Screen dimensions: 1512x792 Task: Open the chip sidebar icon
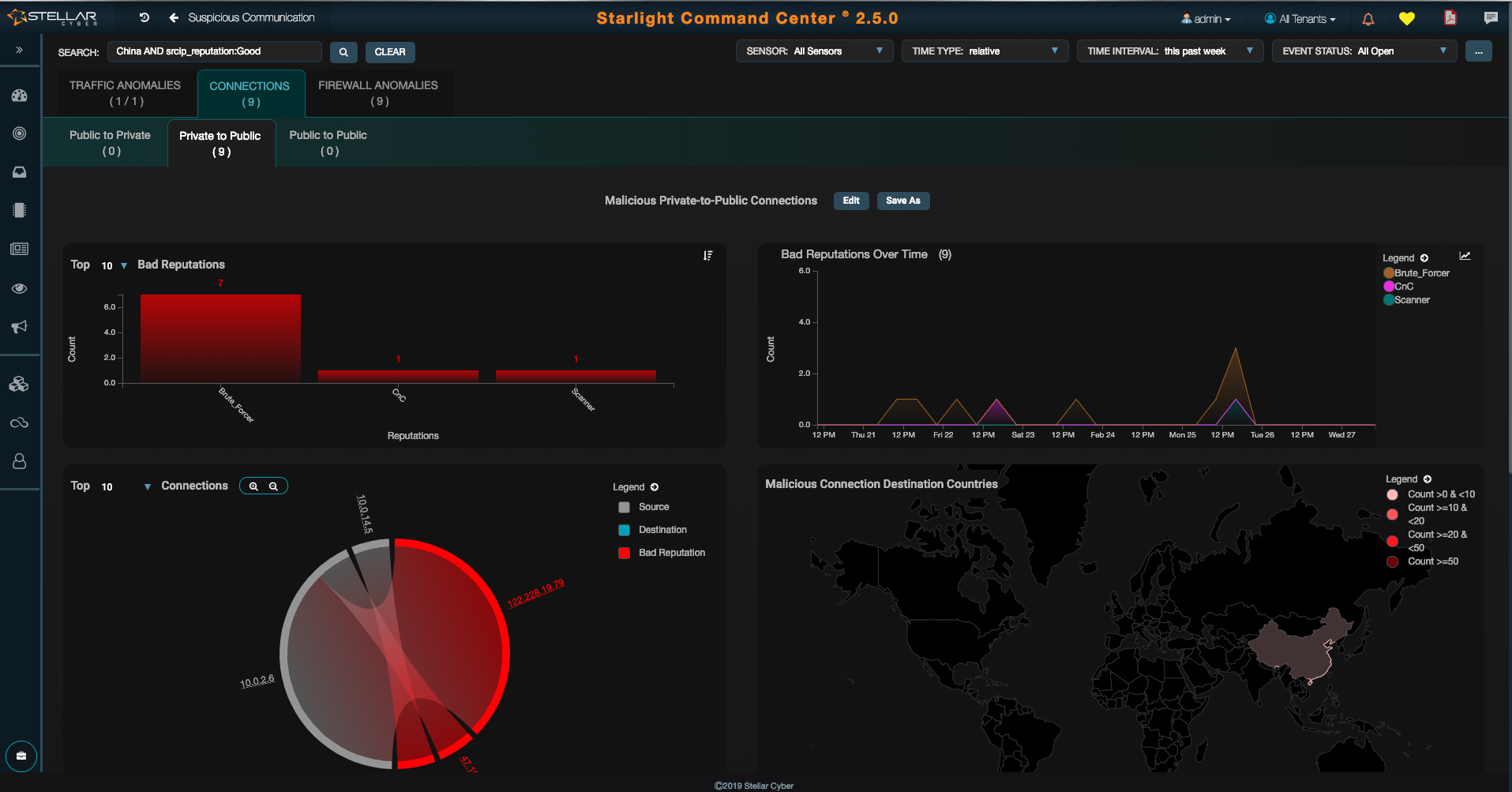tap(20, 210)
